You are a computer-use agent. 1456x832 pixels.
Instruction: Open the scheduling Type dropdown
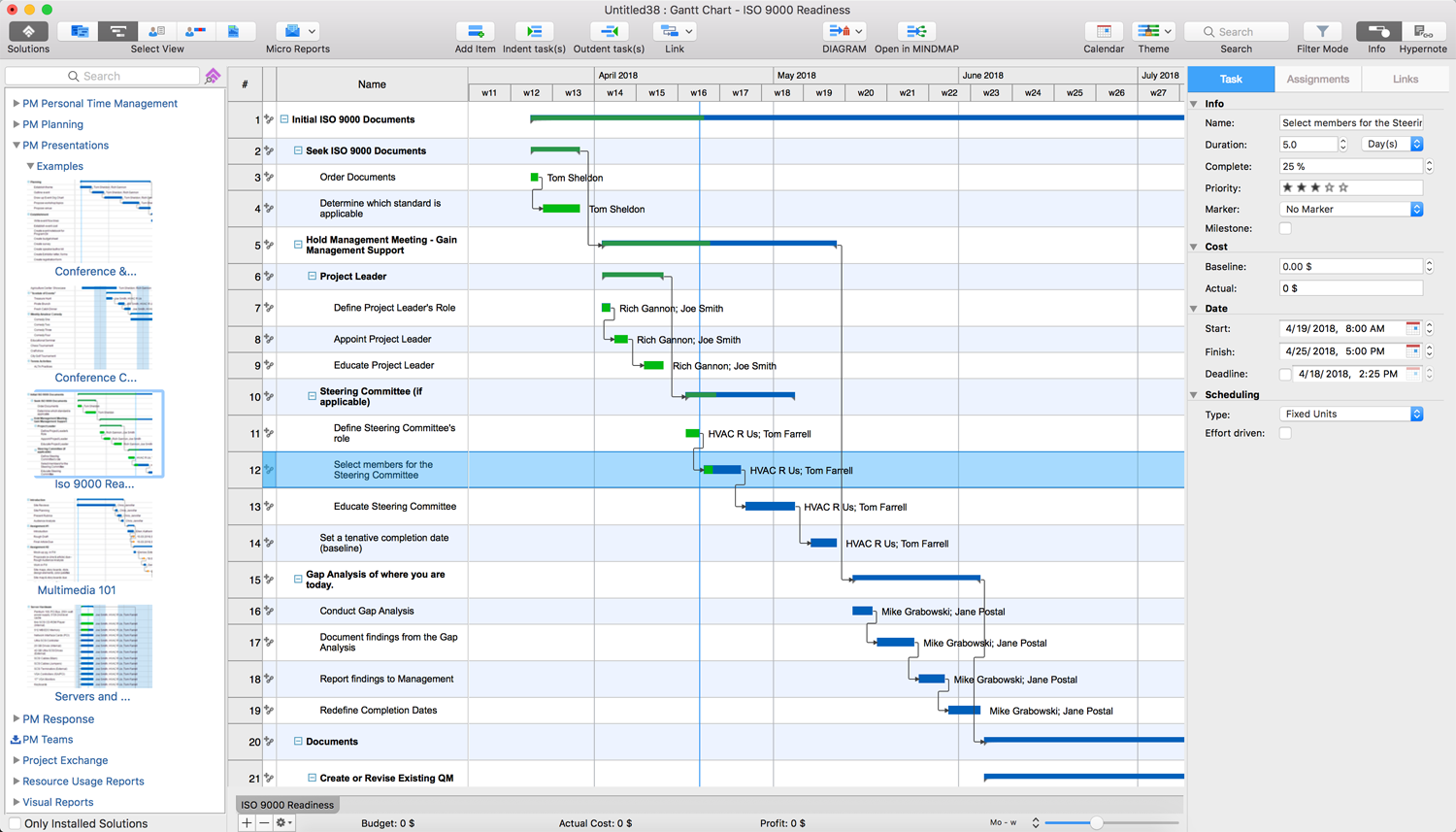1351,415
